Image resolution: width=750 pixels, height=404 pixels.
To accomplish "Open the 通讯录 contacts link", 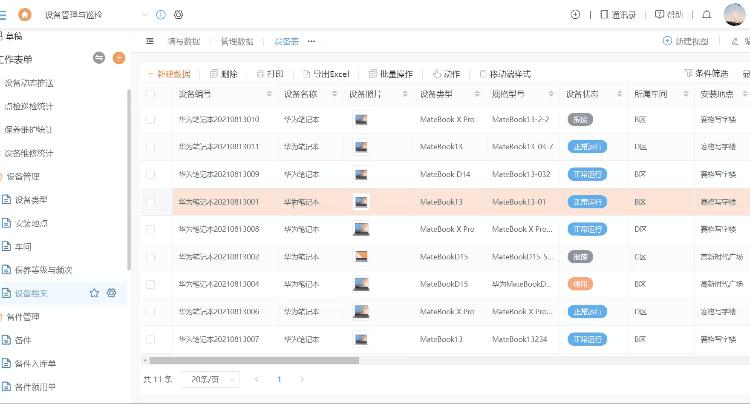I will click(x=618, y=15).
